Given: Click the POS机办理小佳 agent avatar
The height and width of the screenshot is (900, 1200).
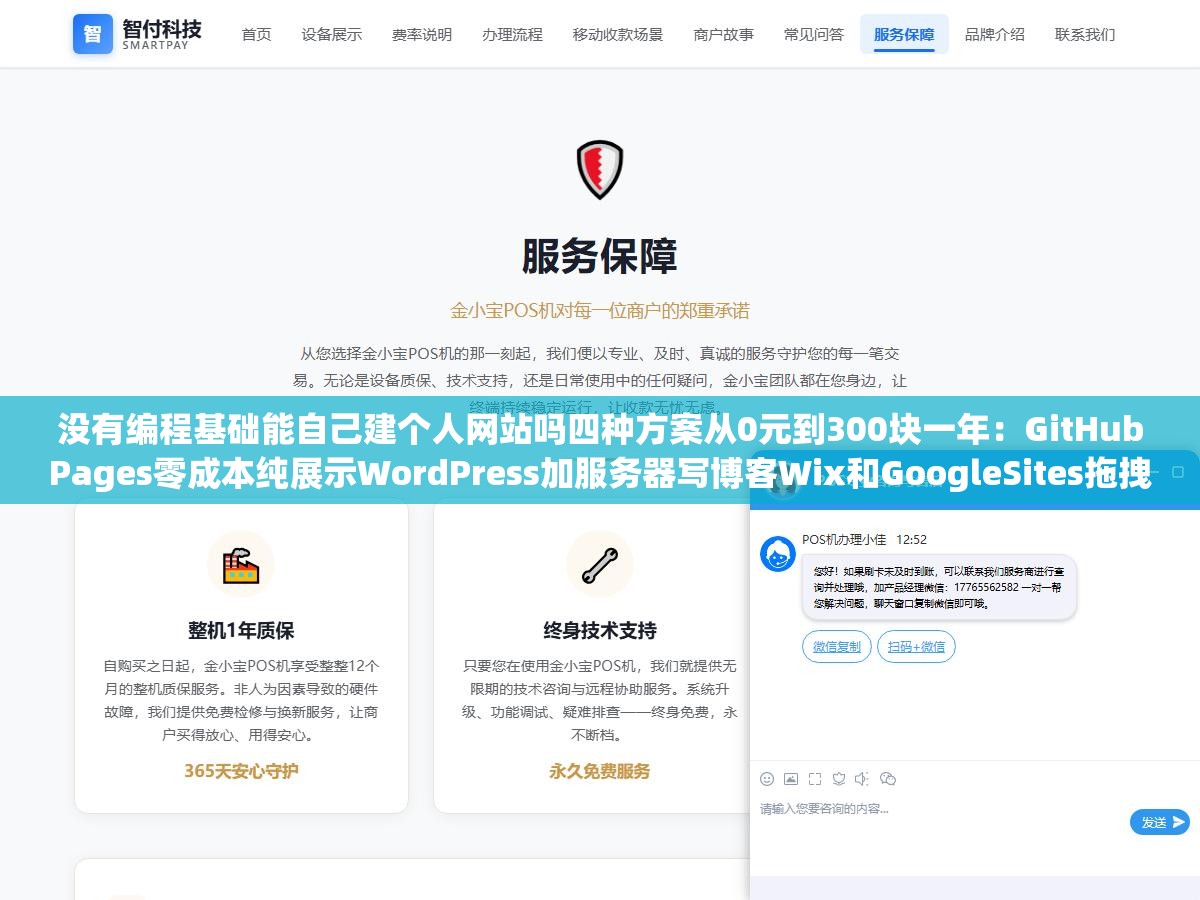Looking at the screenshot, I should (x=778, y=554).
